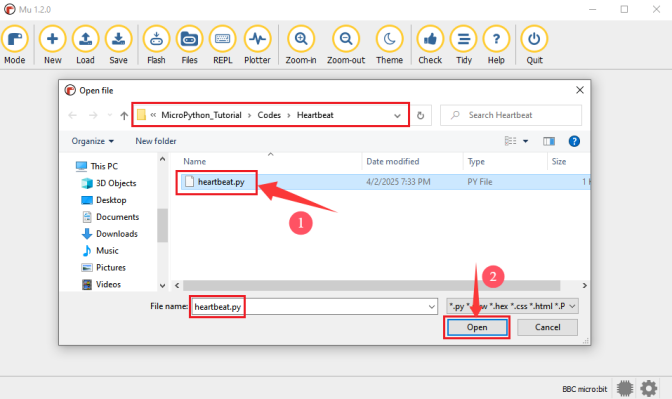Open the recent locations dropdown arrow
This screenshot has height=399, width=672.
[x=110, y=115]
